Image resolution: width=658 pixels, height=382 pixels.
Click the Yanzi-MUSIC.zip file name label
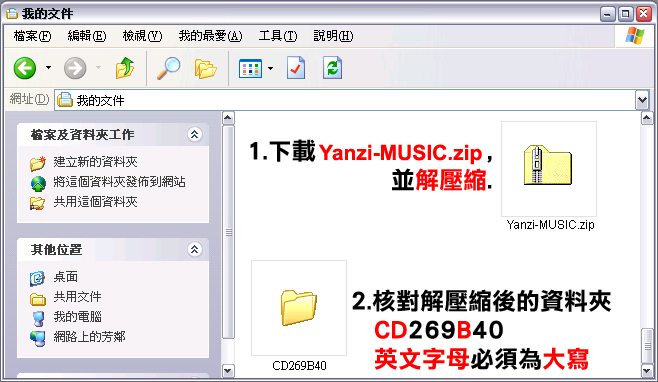click(550, 225)
